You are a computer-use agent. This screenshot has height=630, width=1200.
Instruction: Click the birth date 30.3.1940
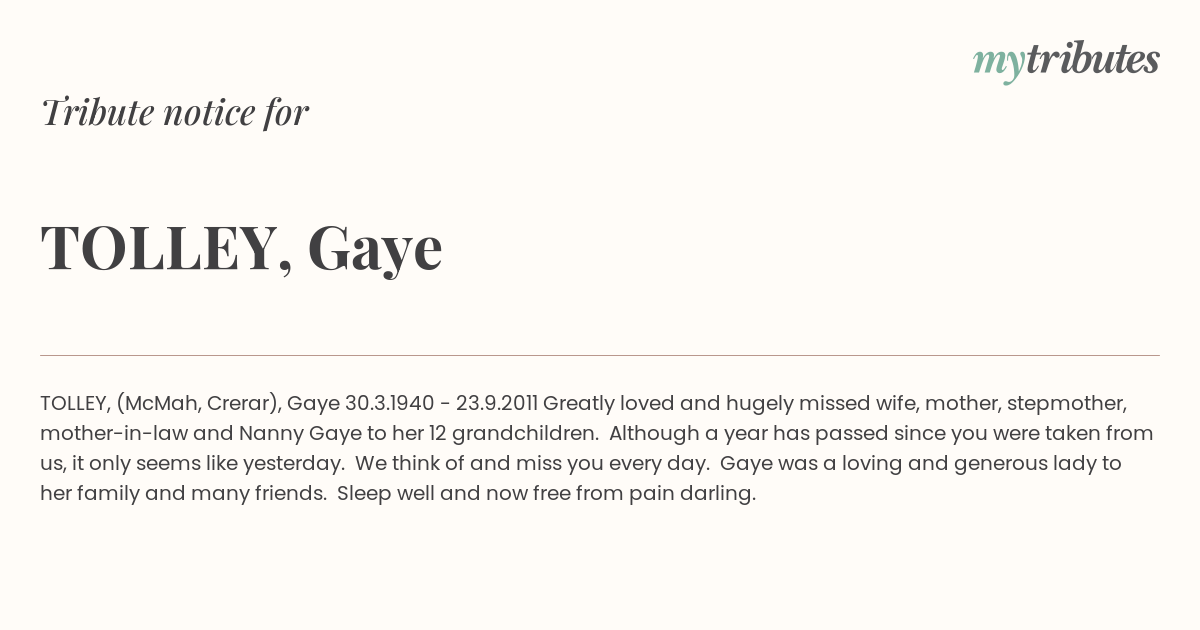pyautogui.click(x=390, y=404)
